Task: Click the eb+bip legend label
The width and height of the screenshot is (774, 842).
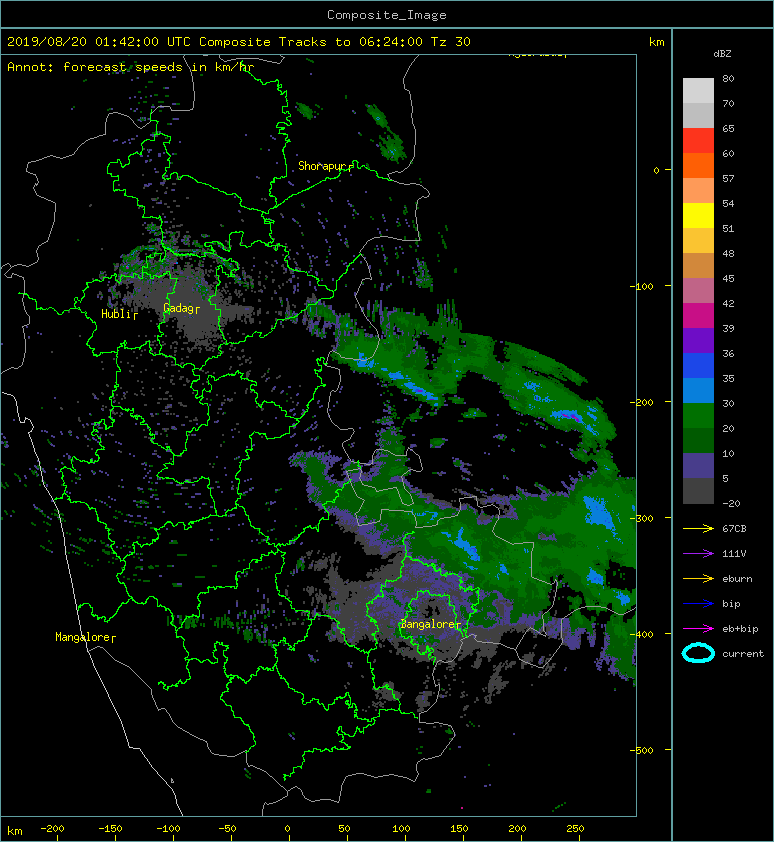Action: [x=740, y=629]
